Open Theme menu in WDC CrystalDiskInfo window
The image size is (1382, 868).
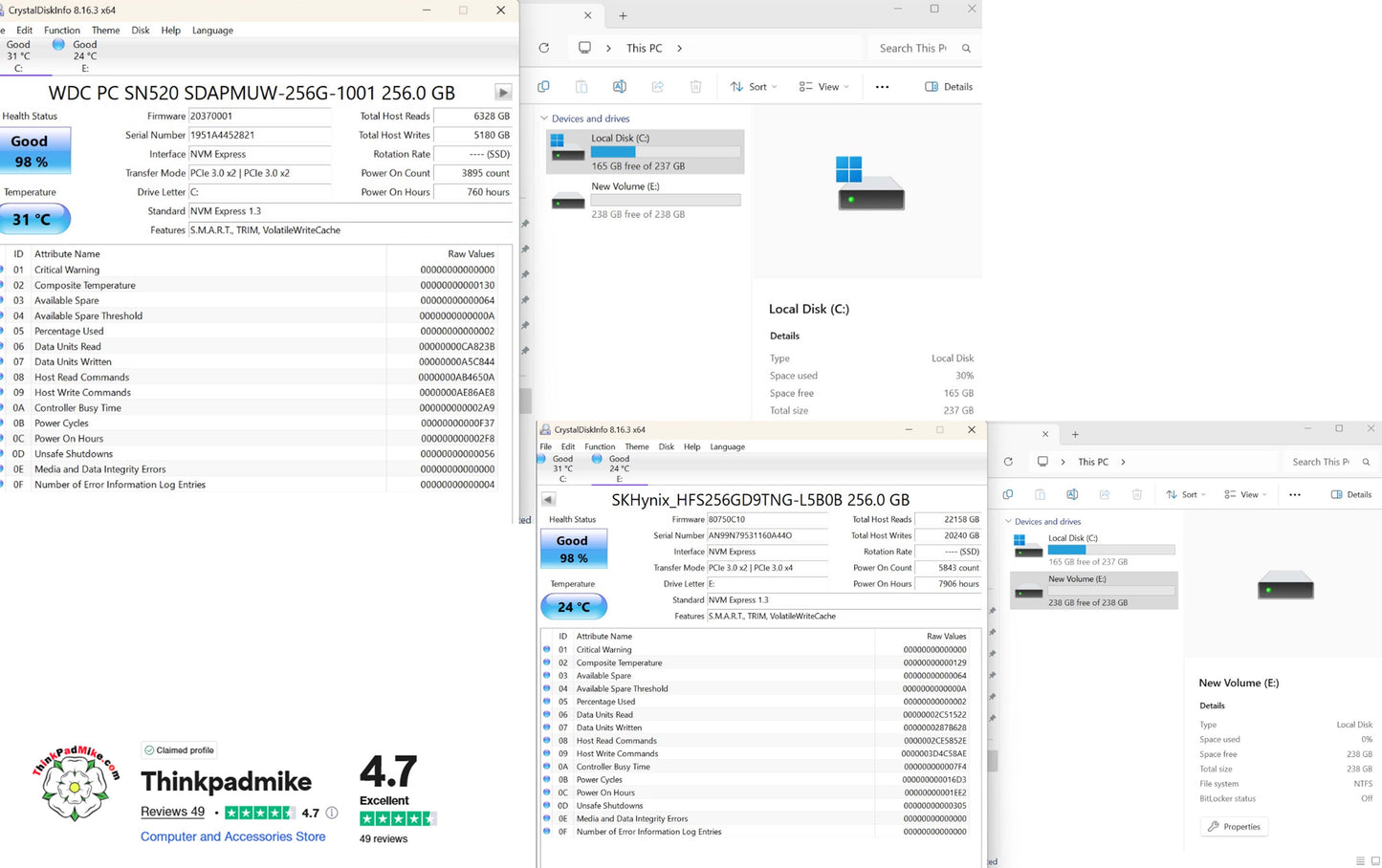[106, 31]
